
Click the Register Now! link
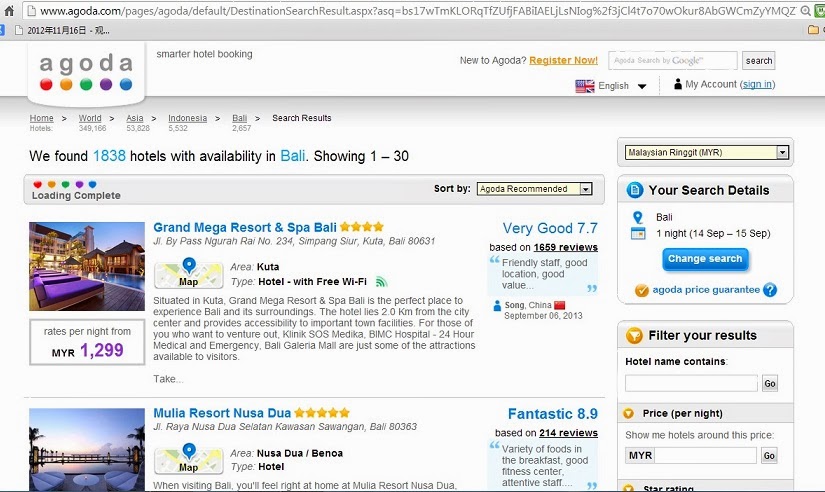pyautogui.click(x=564, y=61)
